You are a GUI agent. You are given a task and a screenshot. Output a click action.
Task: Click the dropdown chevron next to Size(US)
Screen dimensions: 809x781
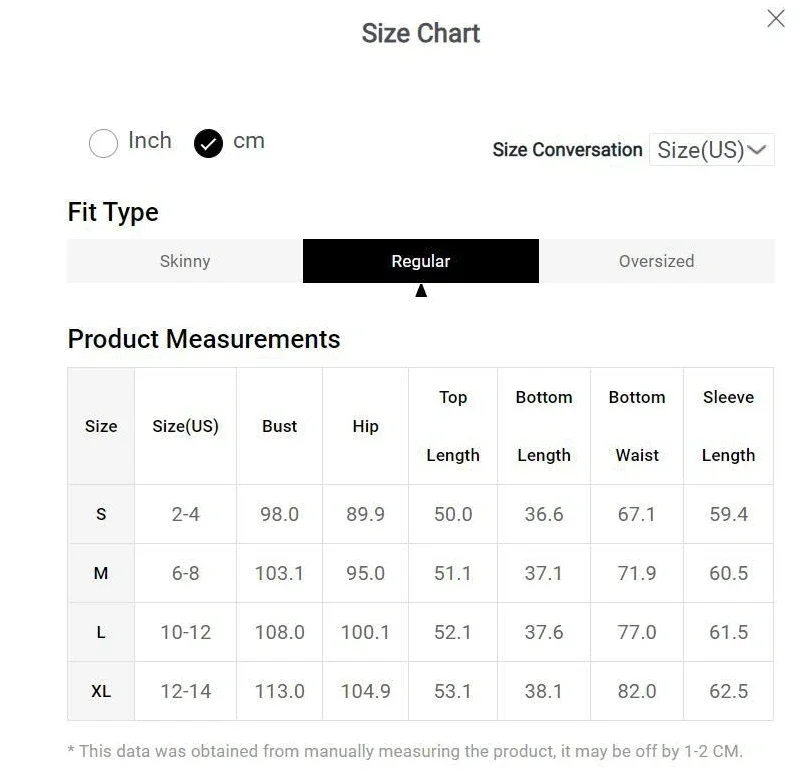(x=757, y=150)
